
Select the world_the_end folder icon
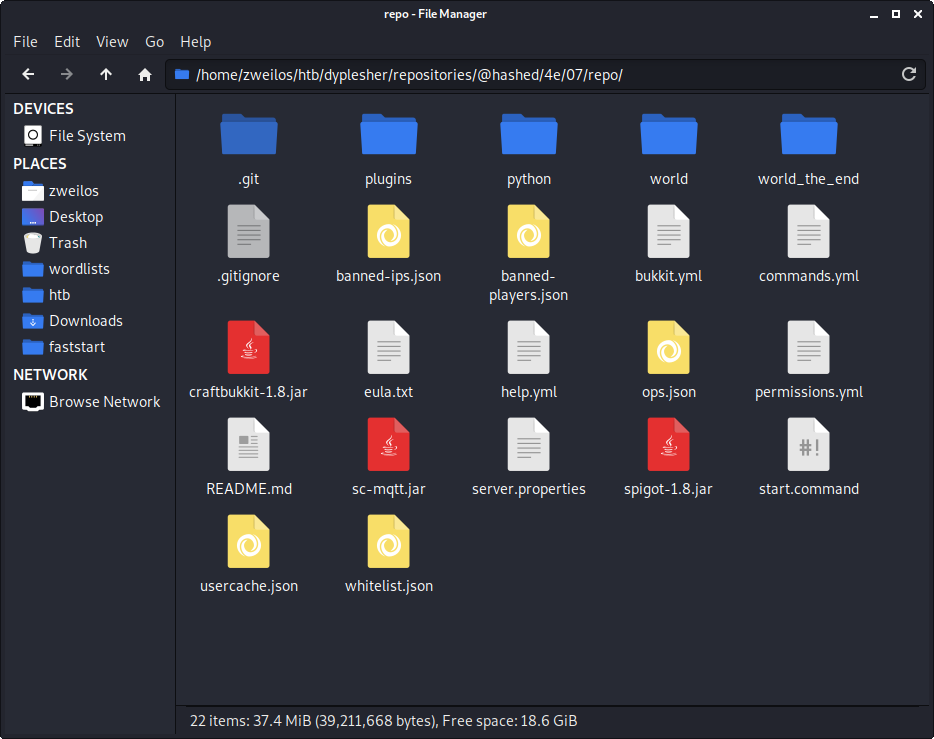click(809, 134)
